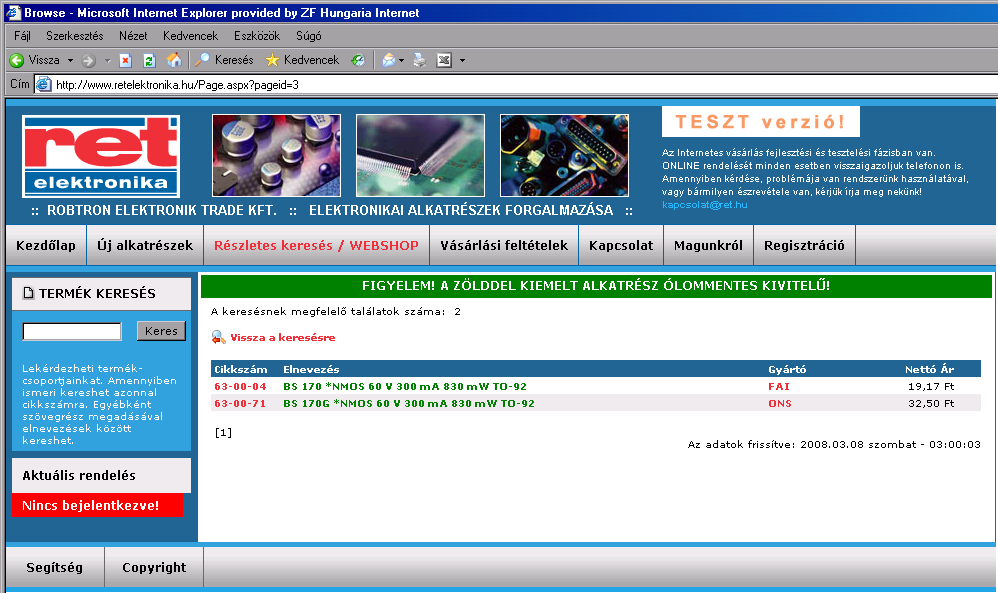Click the price 19,17 Ft

[x=931, y=386]
